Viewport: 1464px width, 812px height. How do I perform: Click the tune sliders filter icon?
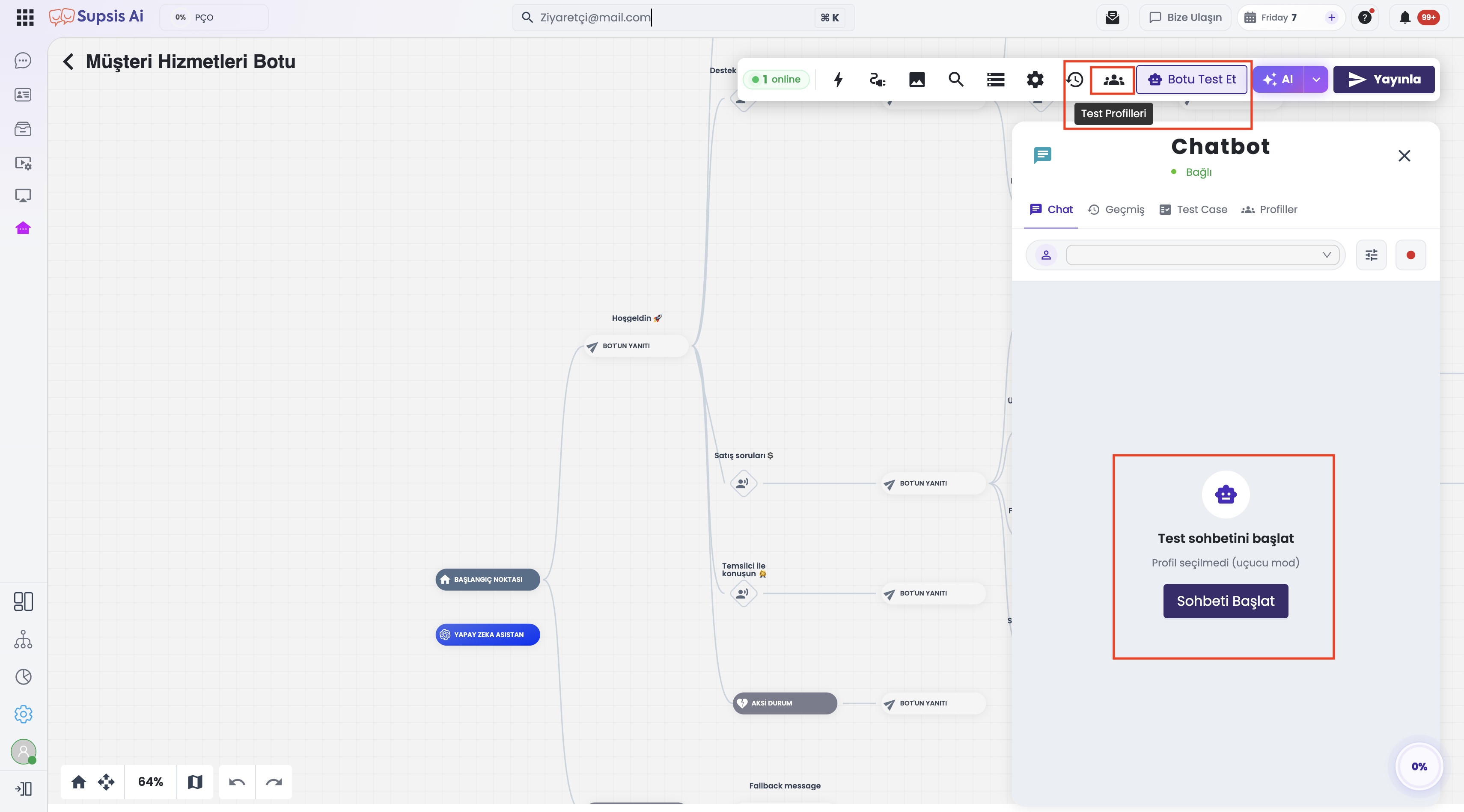[x=1371, y=255]
